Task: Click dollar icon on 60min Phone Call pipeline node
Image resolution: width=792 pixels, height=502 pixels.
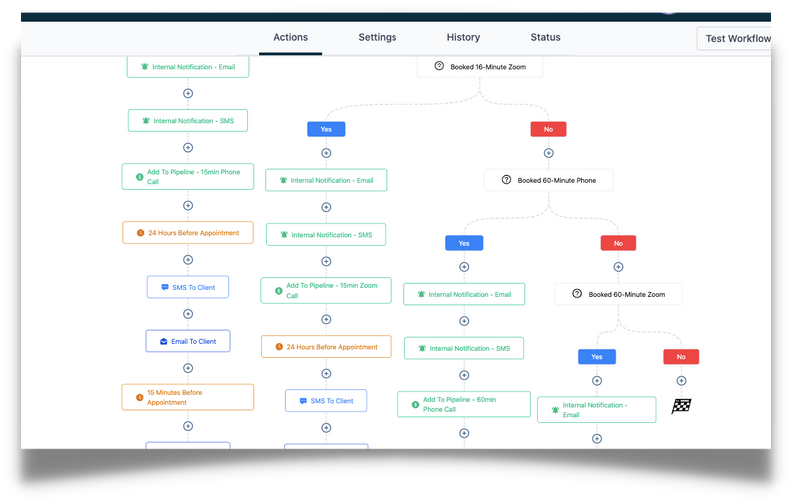Action: 414,404
